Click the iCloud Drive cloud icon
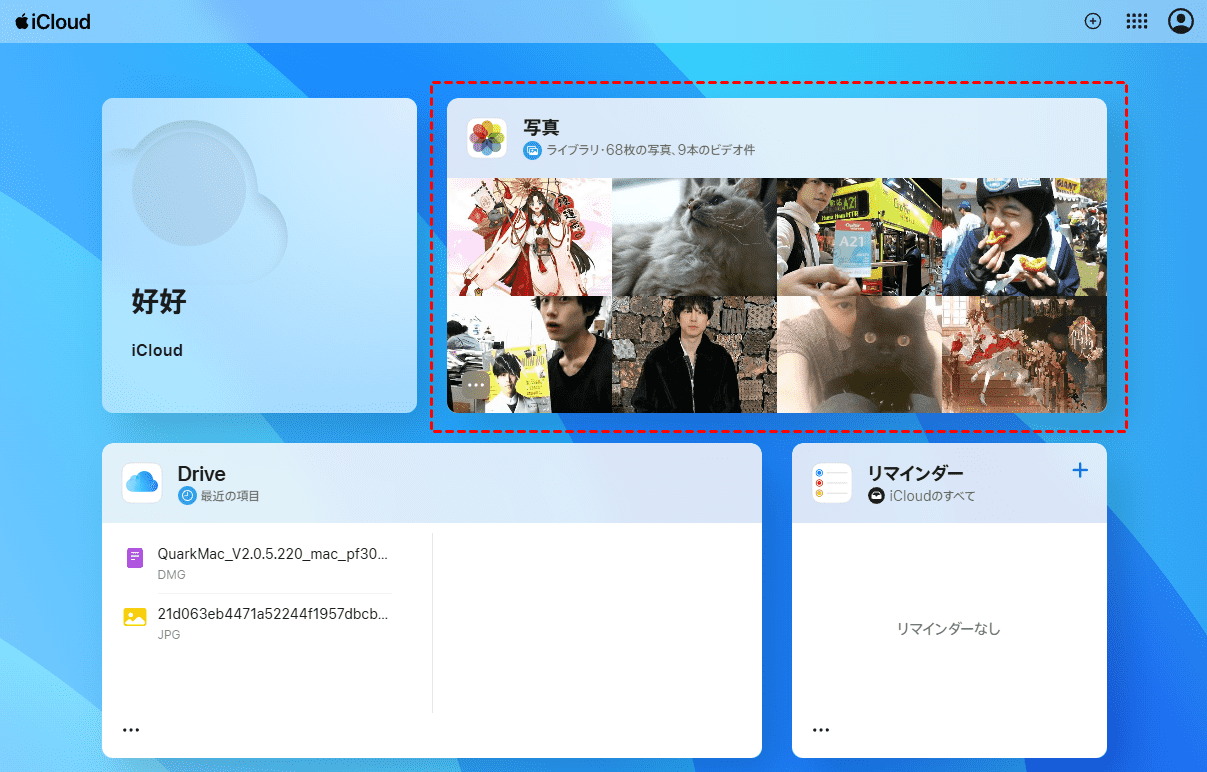Viewport: 1207px width, 772px height. [142, 483]
